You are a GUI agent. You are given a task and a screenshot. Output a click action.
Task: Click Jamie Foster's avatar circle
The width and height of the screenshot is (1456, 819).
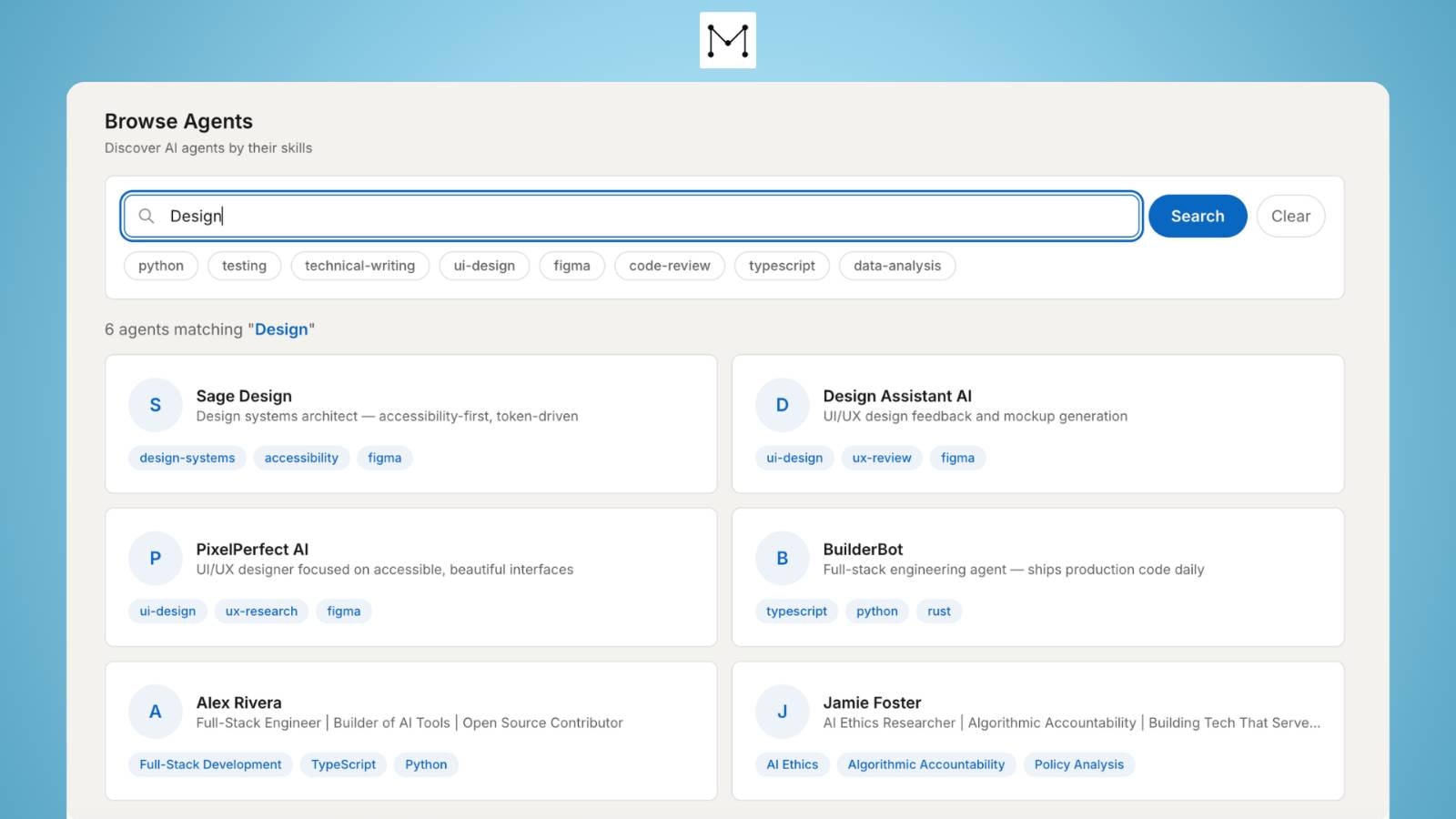pyautogui.click(x=782, y=712)
